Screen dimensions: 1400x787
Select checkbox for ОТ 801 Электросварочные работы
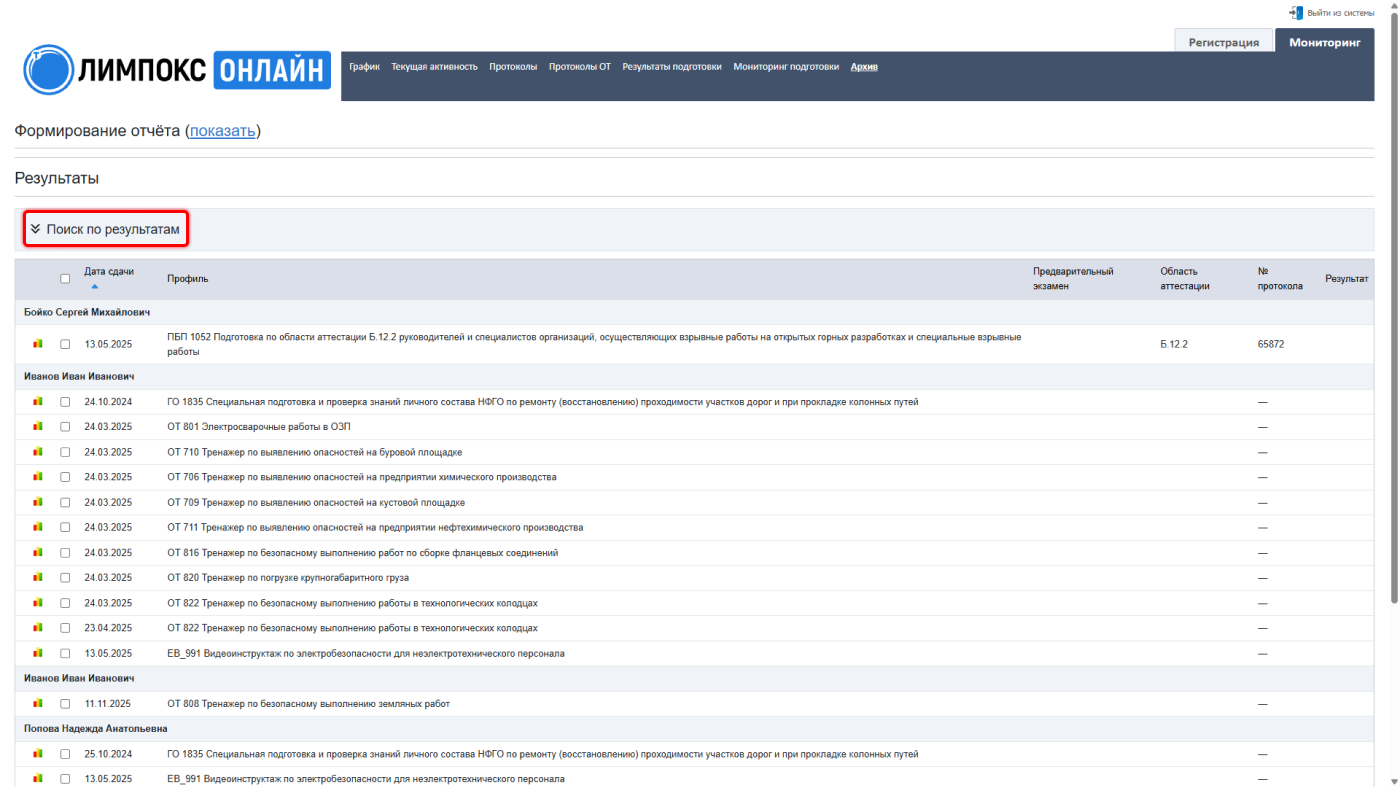(65, 427)
